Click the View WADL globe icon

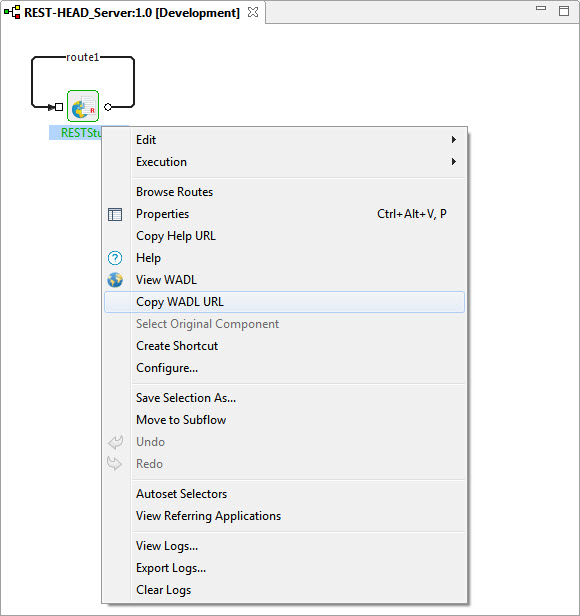(115, 280)
